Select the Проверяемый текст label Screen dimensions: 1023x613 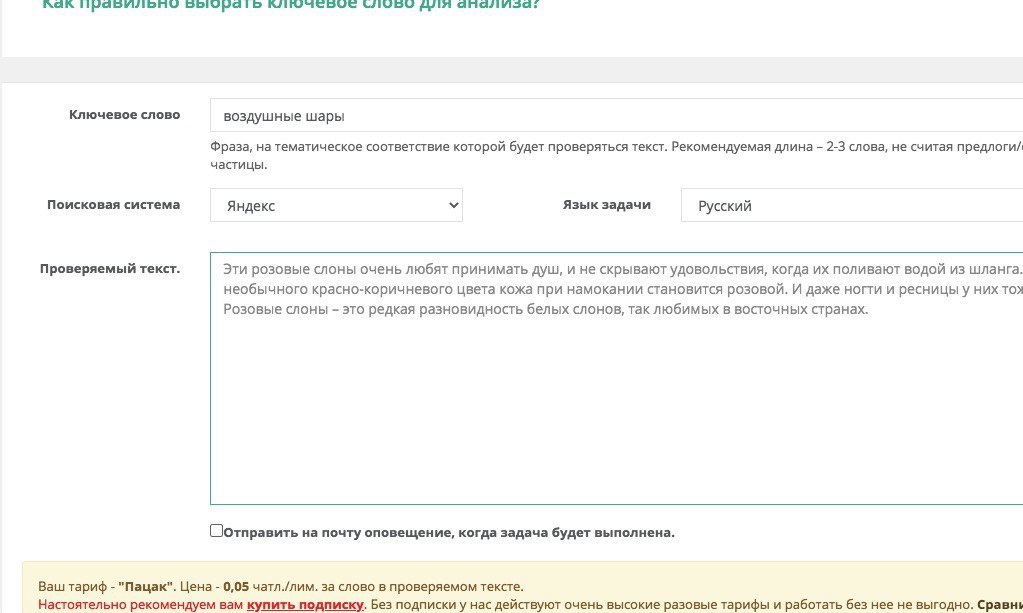[110, 269]
